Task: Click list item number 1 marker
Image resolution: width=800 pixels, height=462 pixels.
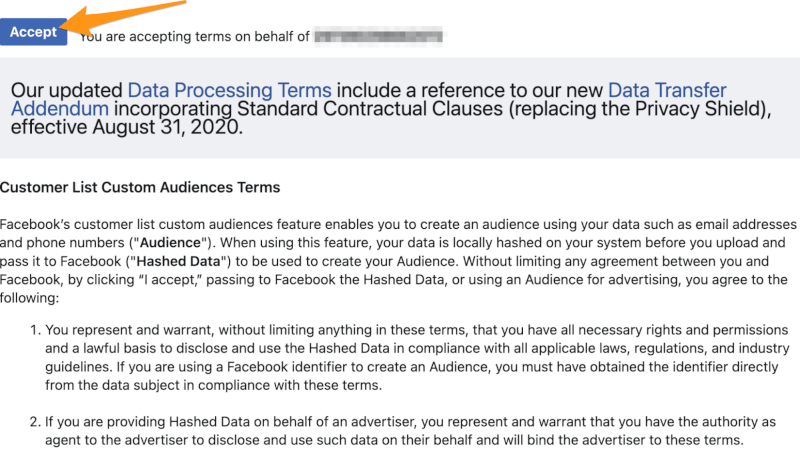Action: [35, 330]
